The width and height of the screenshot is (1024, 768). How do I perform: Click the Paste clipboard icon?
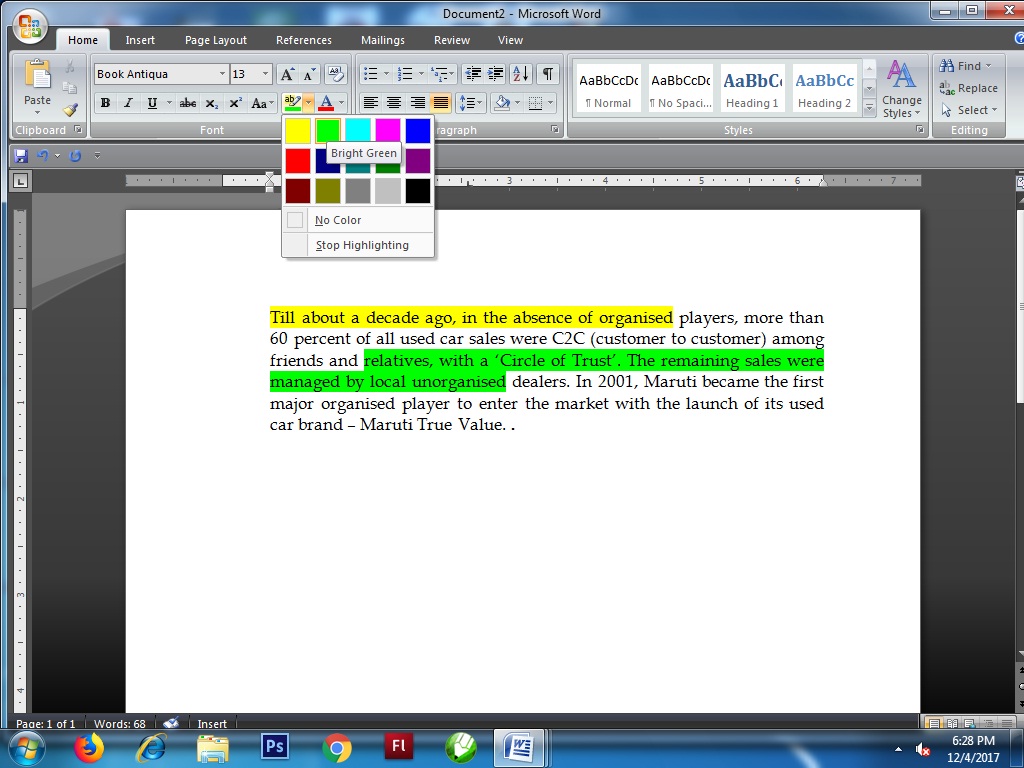pos(37,74)
